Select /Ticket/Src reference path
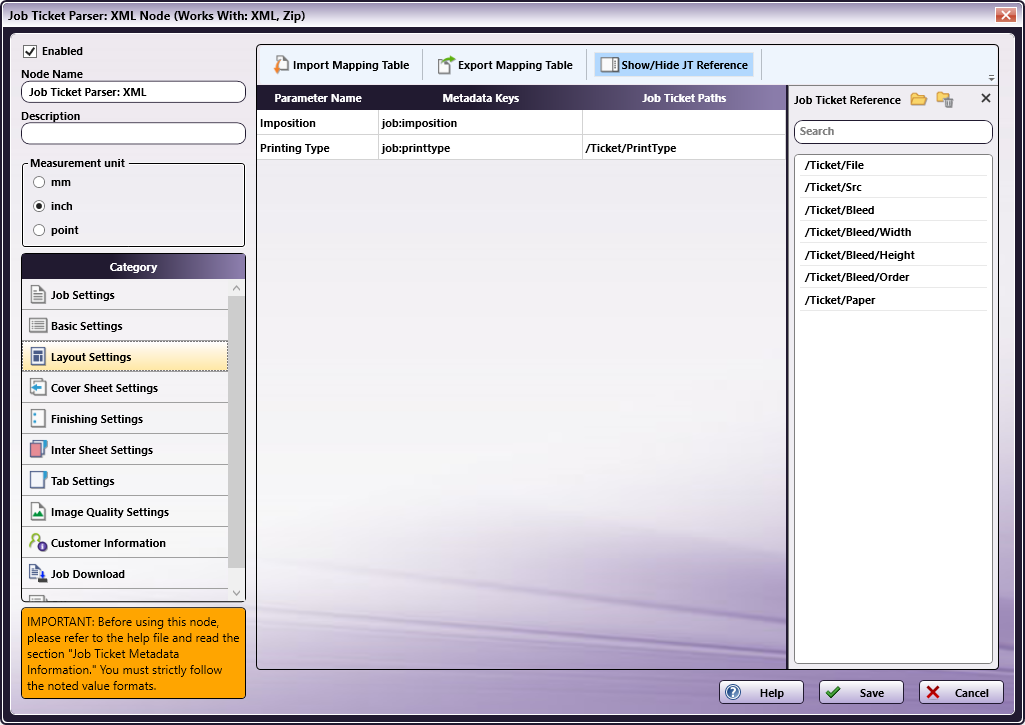The width and height of the screenshot is (1025, 725). [x=893, y=187]
